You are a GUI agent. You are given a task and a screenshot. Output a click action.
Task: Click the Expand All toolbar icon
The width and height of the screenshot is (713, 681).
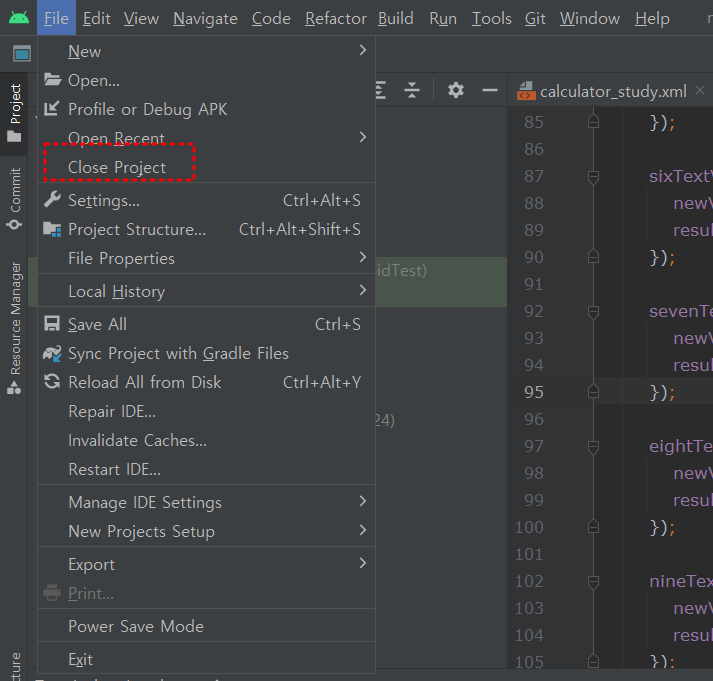click(x=381, y=90)
